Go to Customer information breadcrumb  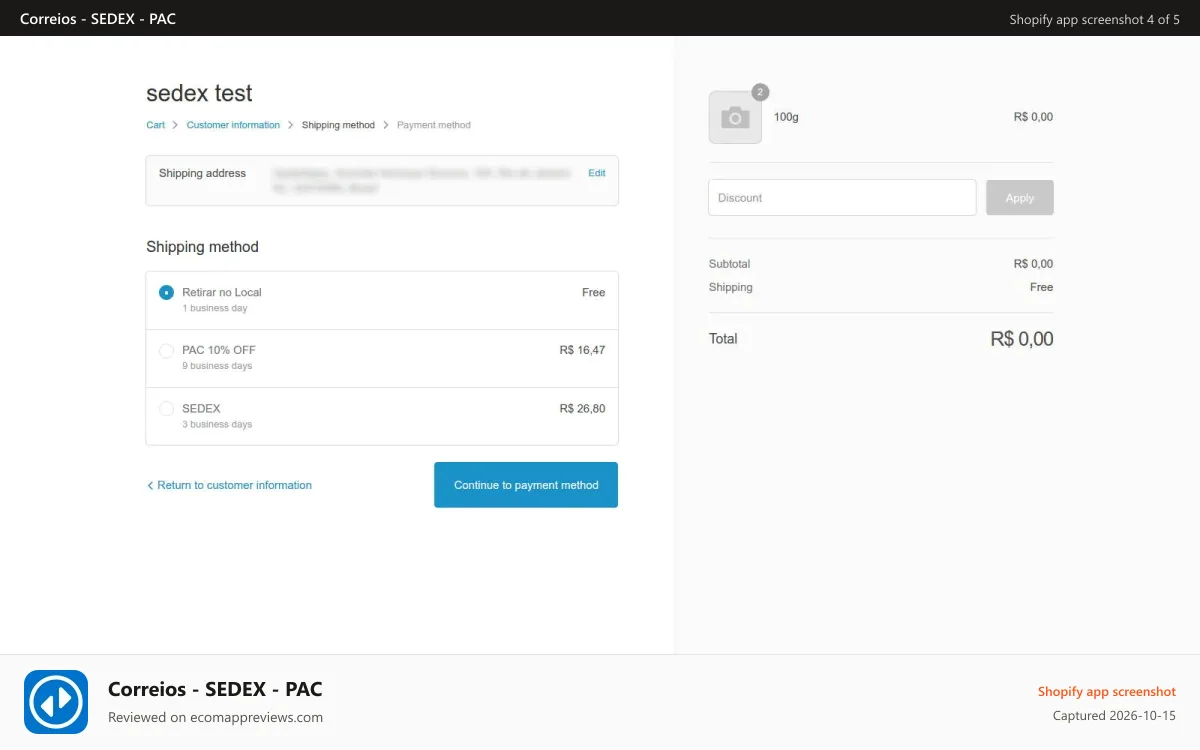click(x=233, y=125)
